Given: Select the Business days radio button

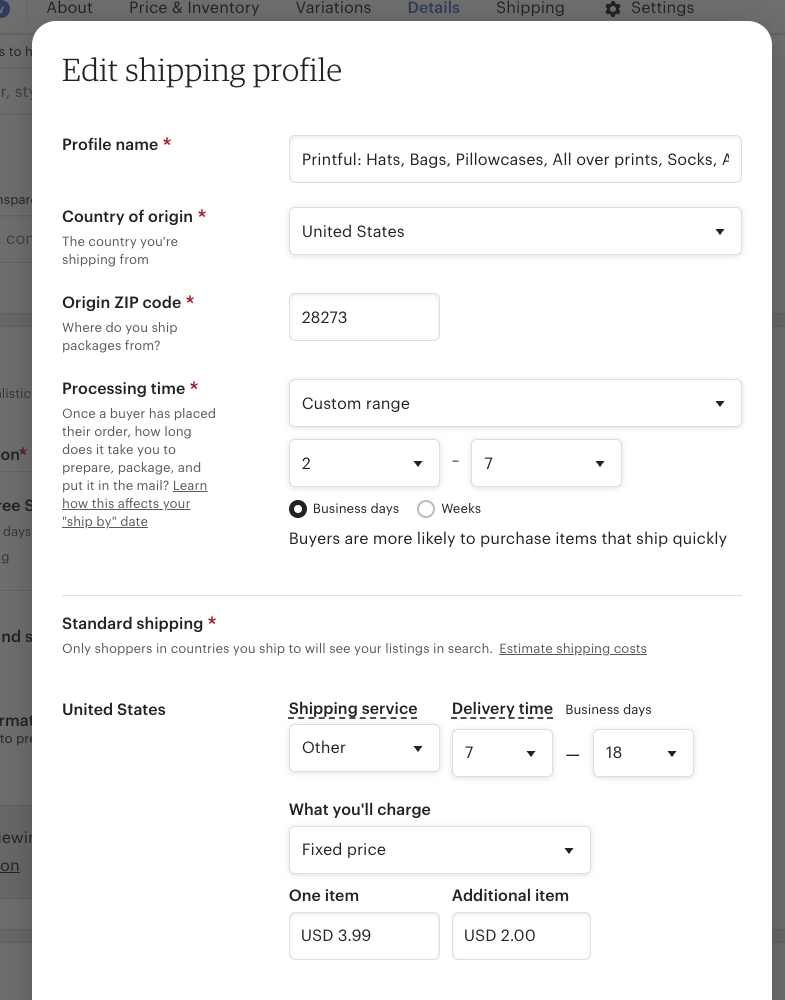Looking at the screenshot, I should (298, 509).
